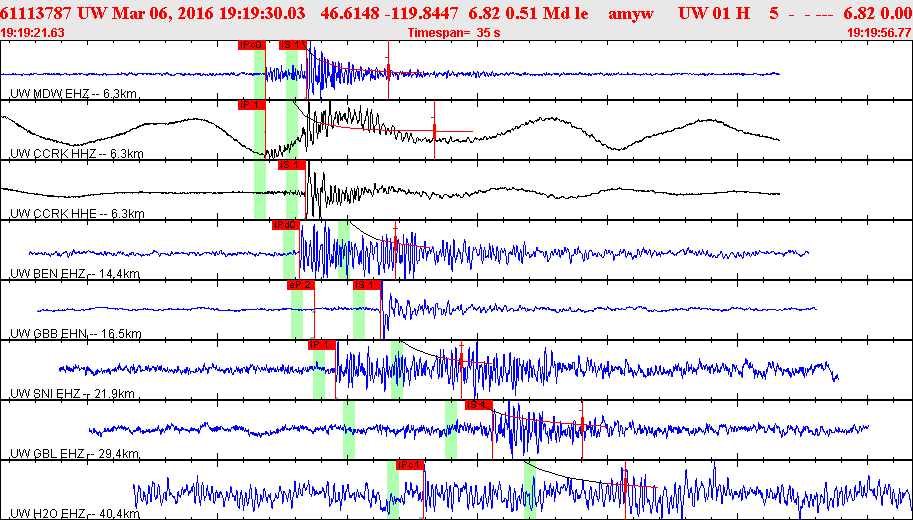Image resolution: width=913 pixels, height=520 pixels.
Task: Select the coda end cross on the GBL trace
Action: (x=582, y=424)
